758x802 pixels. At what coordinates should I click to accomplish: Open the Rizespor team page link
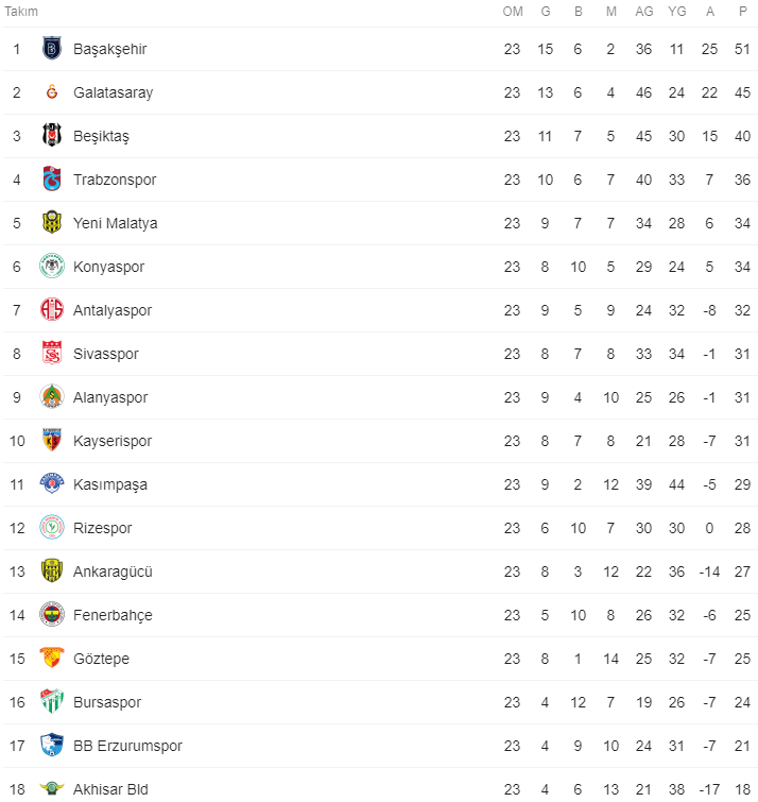point(102,528)
